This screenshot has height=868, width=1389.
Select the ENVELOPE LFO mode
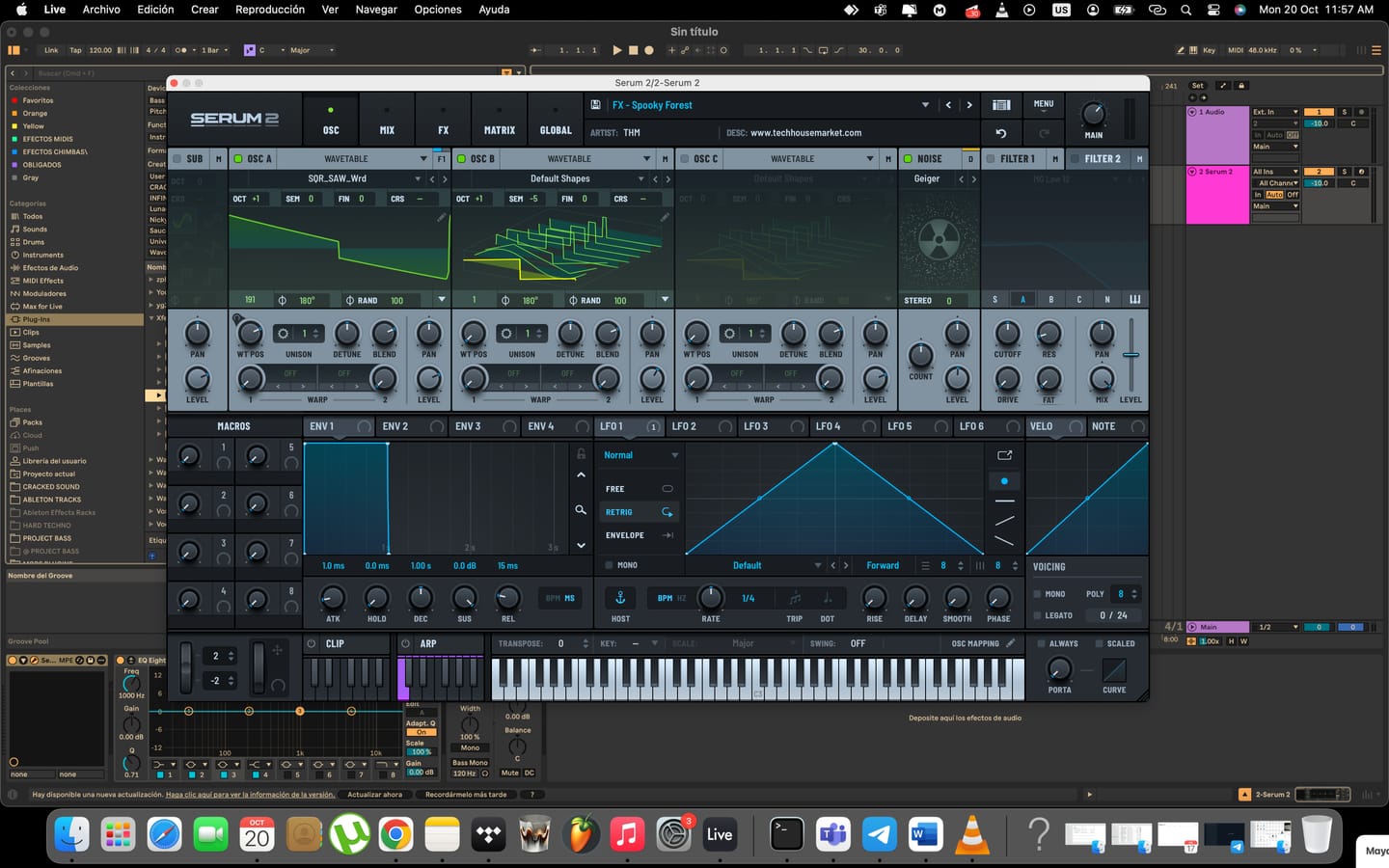639,535
